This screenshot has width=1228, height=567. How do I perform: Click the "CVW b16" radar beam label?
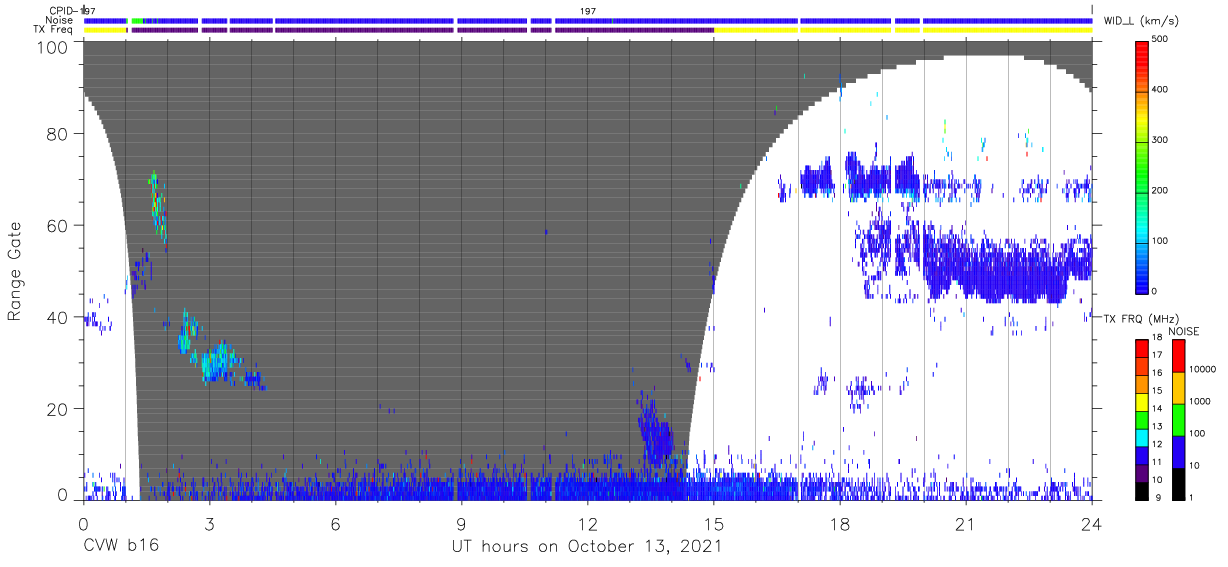click(x=121, y=546)
